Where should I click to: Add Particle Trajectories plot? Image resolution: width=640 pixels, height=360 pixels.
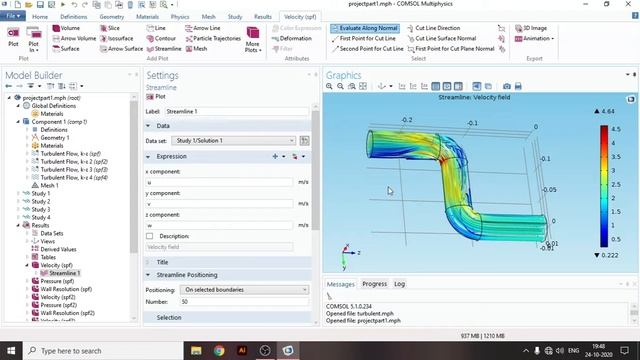coord(213,38)
